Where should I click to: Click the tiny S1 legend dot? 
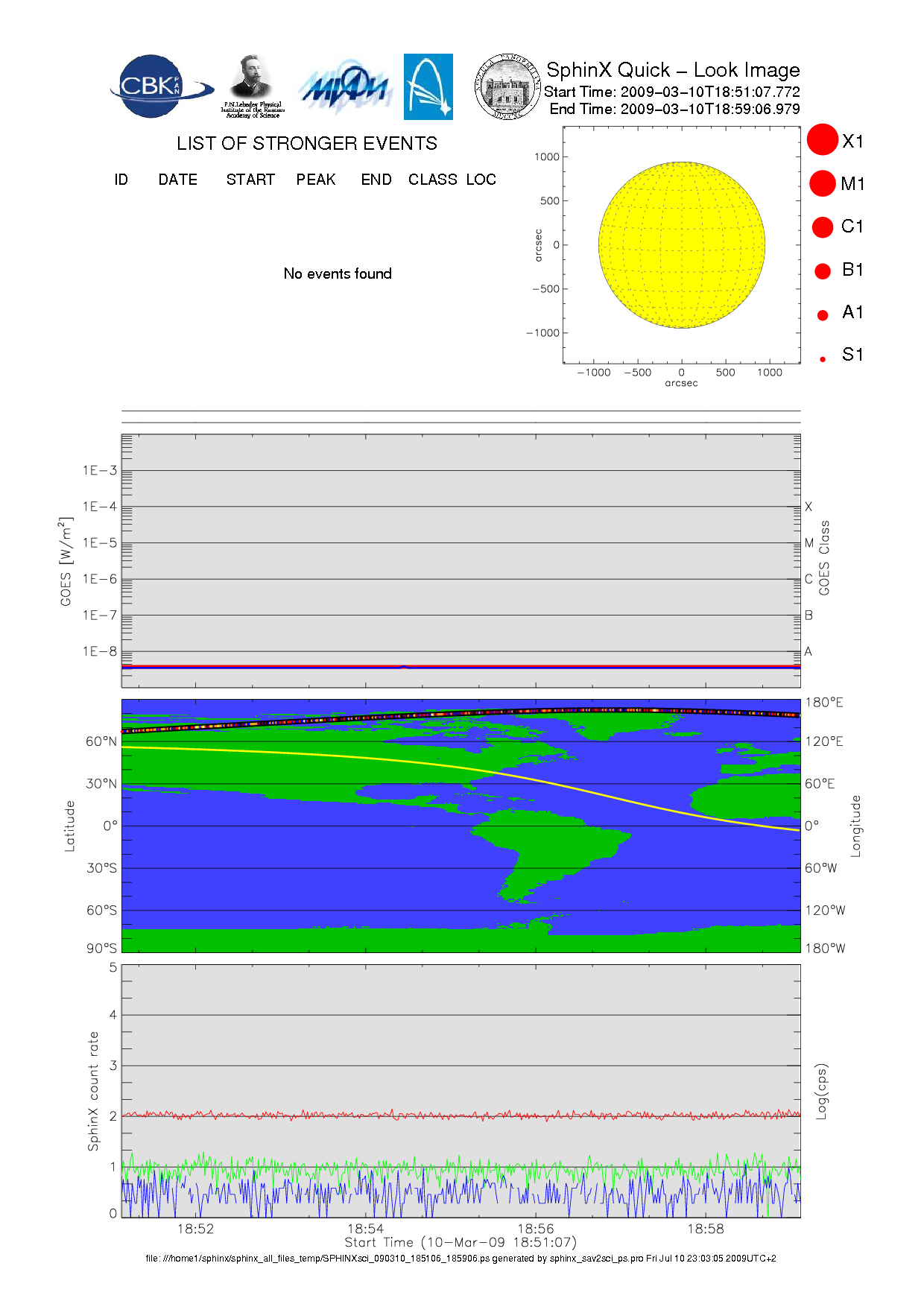(823, 359)
